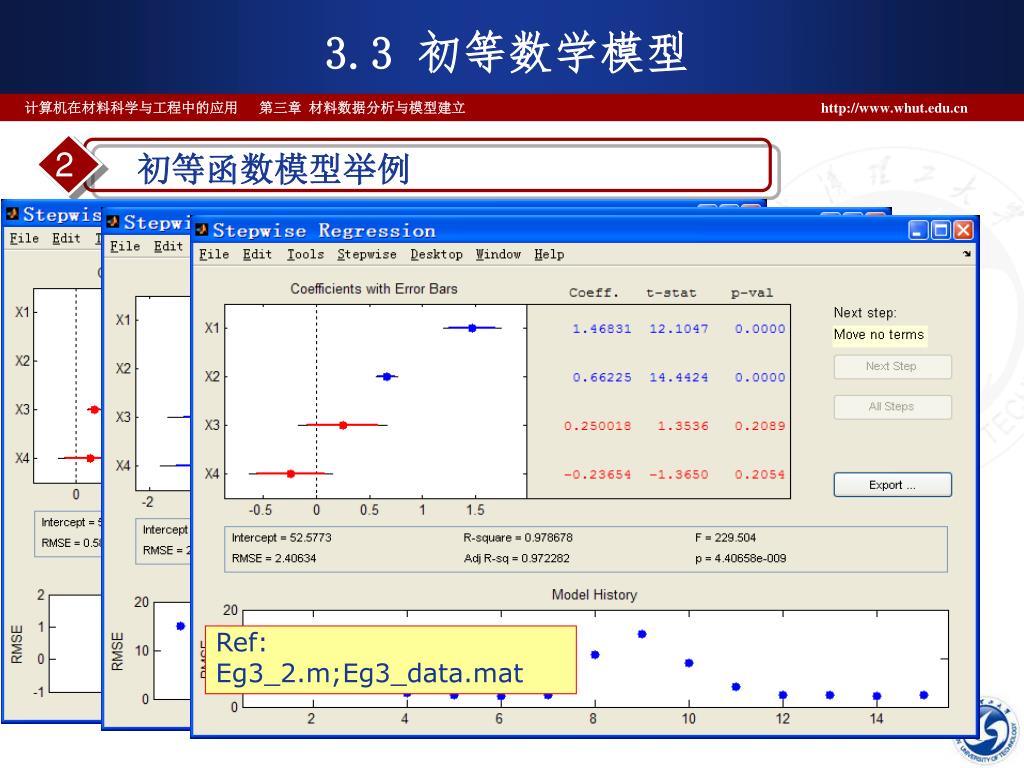Click the MATLAB icon in front window title bar

(202, 230)
